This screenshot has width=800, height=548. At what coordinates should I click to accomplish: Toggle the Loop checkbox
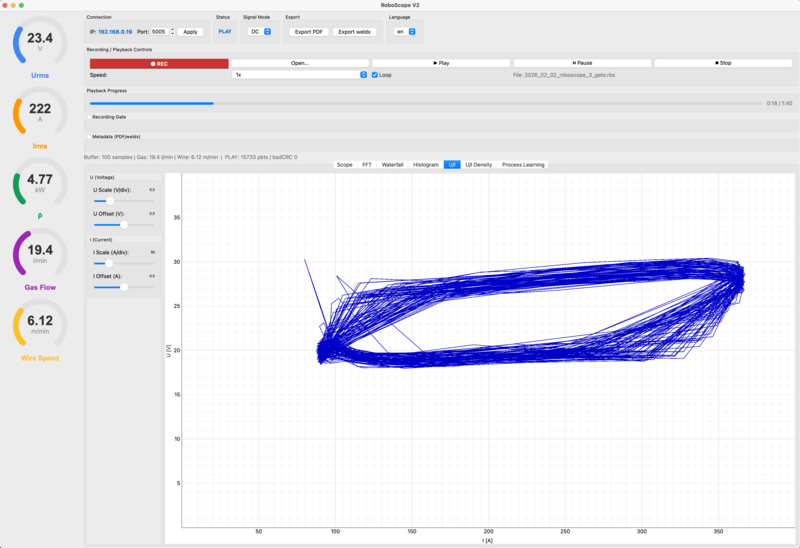pos(375,75)
